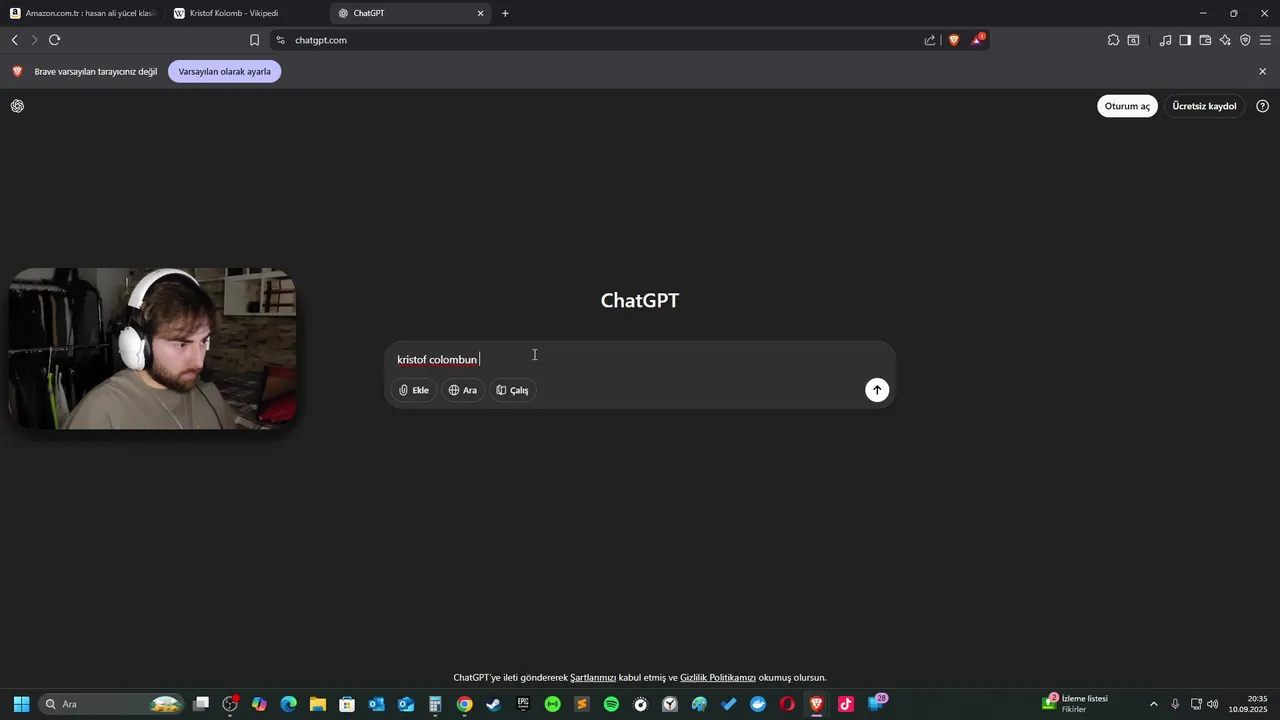Open the Gizlilik Politikamızı privacy link
Image resolution: width=1280 pixels, height=720 pixels.
pyautogui.click(x=718, y=677)
